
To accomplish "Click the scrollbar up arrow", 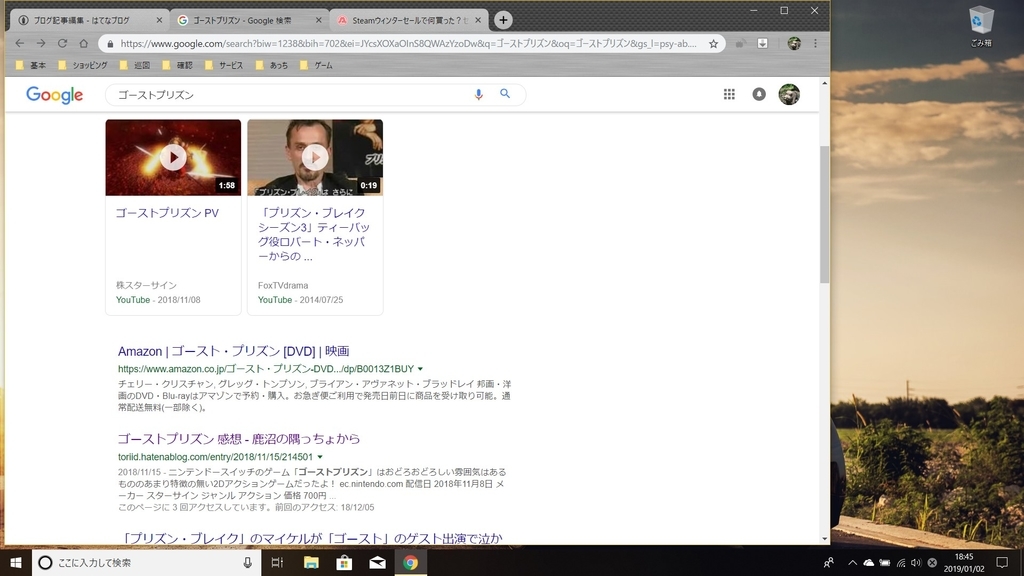I will click(x=824, y=84).
